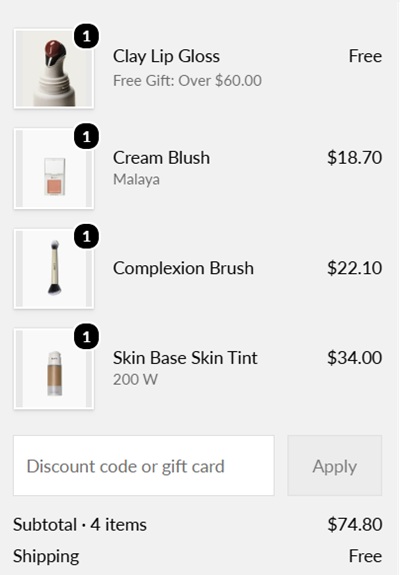
Task: Click quantity badge on Cream Blush
Action: (x=87, y=137)
